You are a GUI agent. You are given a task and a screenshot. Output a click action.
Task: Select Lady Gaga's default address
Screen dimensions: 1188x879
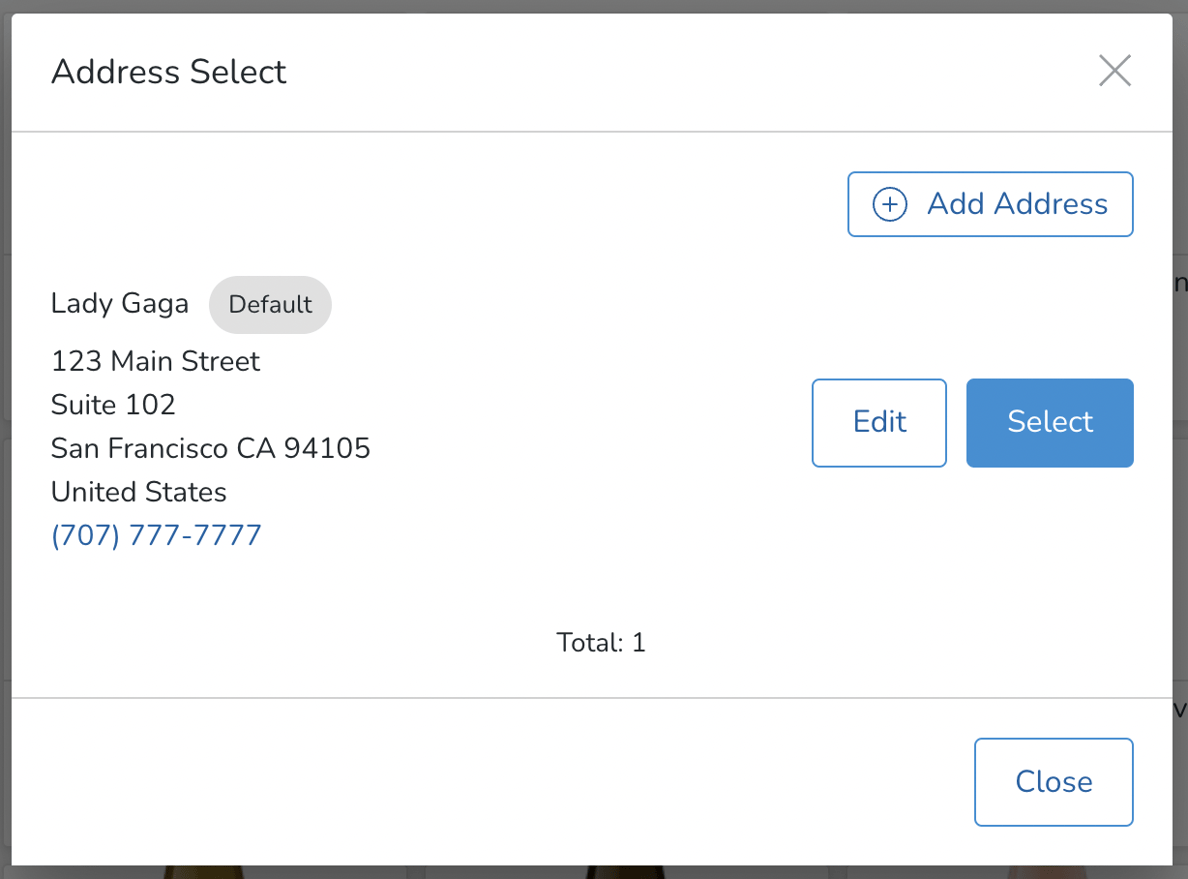click(x=1049, y=422)
